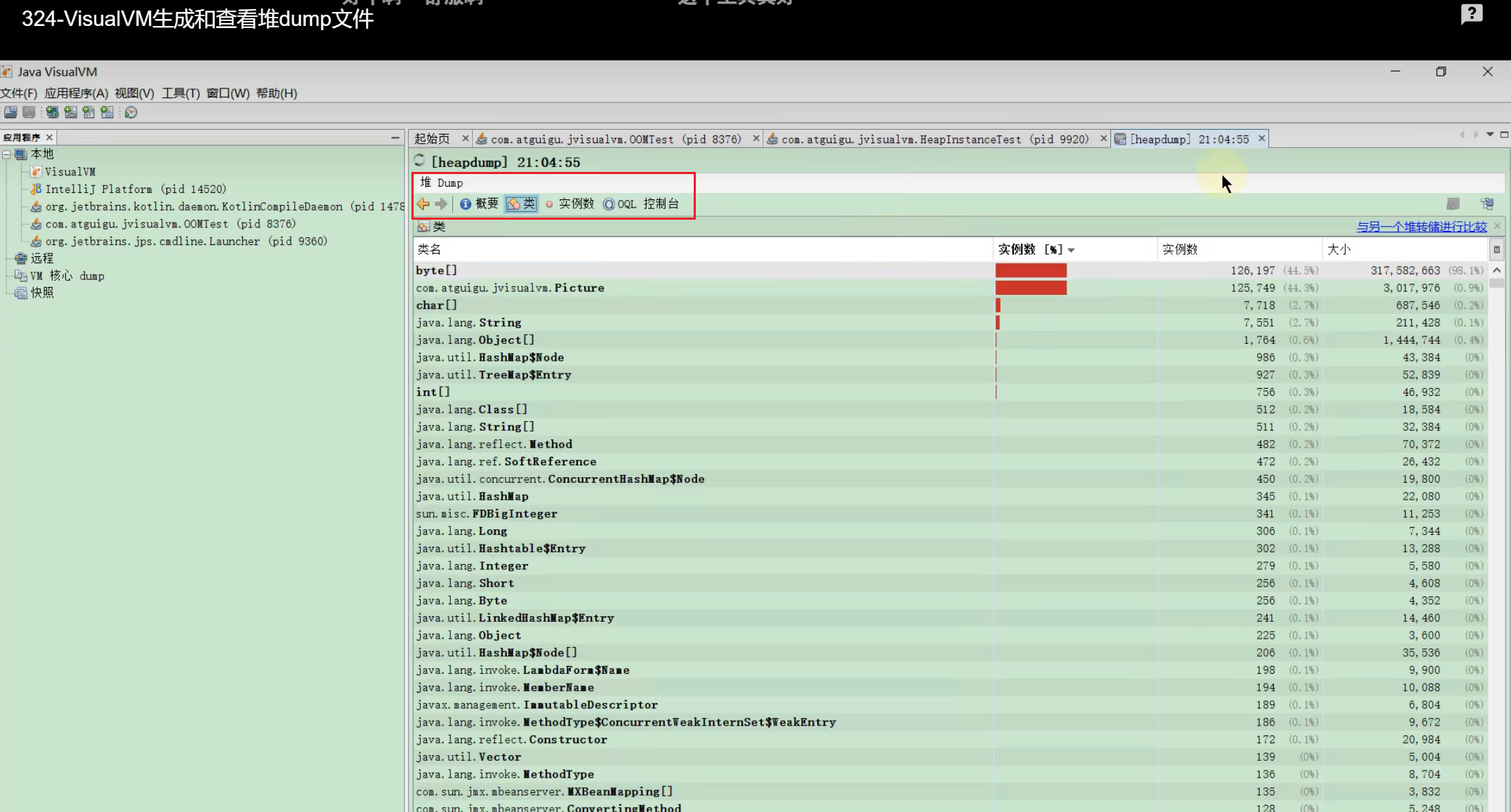This screenshot has height=812, width=1511.
Task: Click the greyed Save toolbar icon
Action: tap(29, 112)
